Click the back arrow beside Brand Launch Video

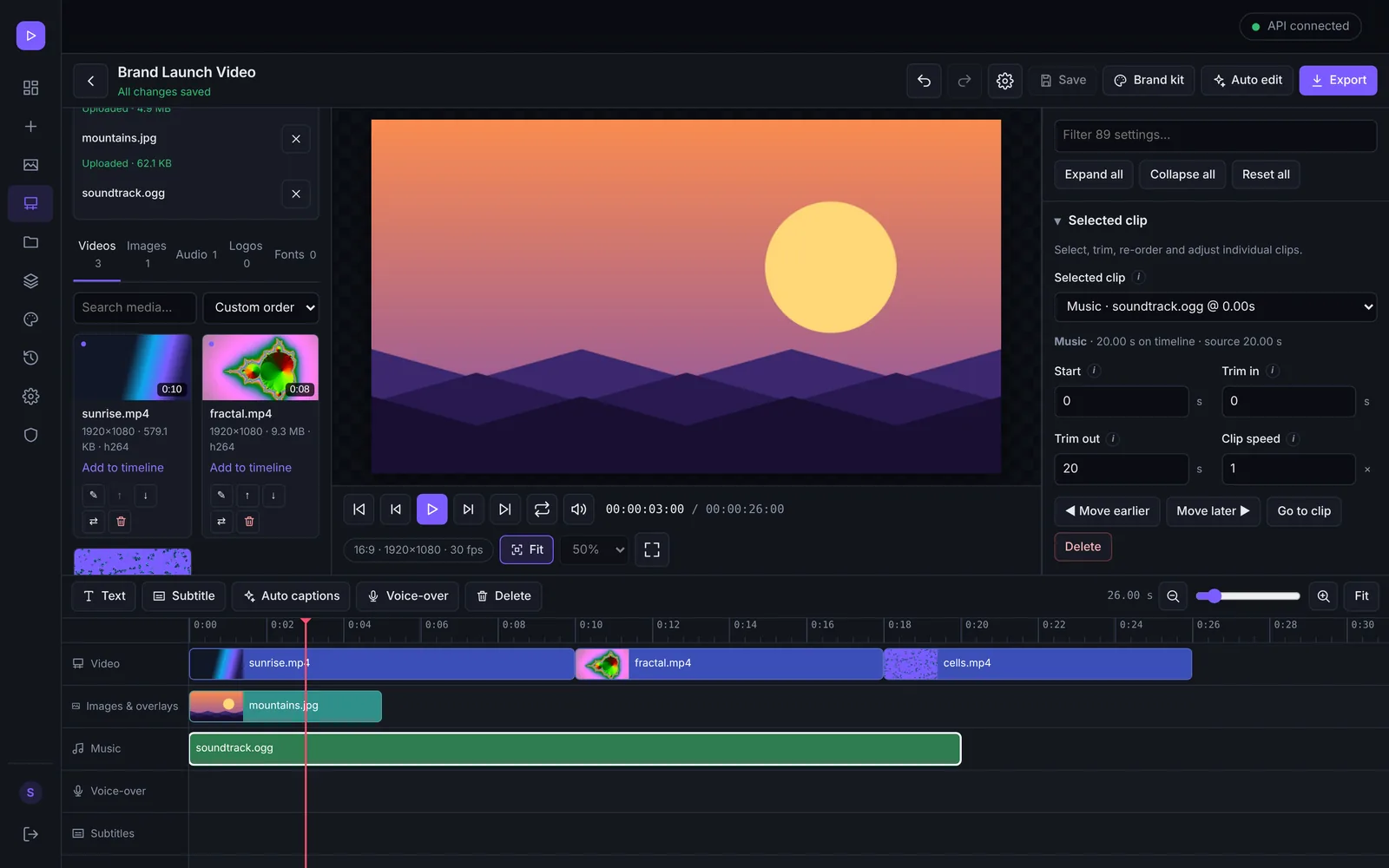(90, 81)
